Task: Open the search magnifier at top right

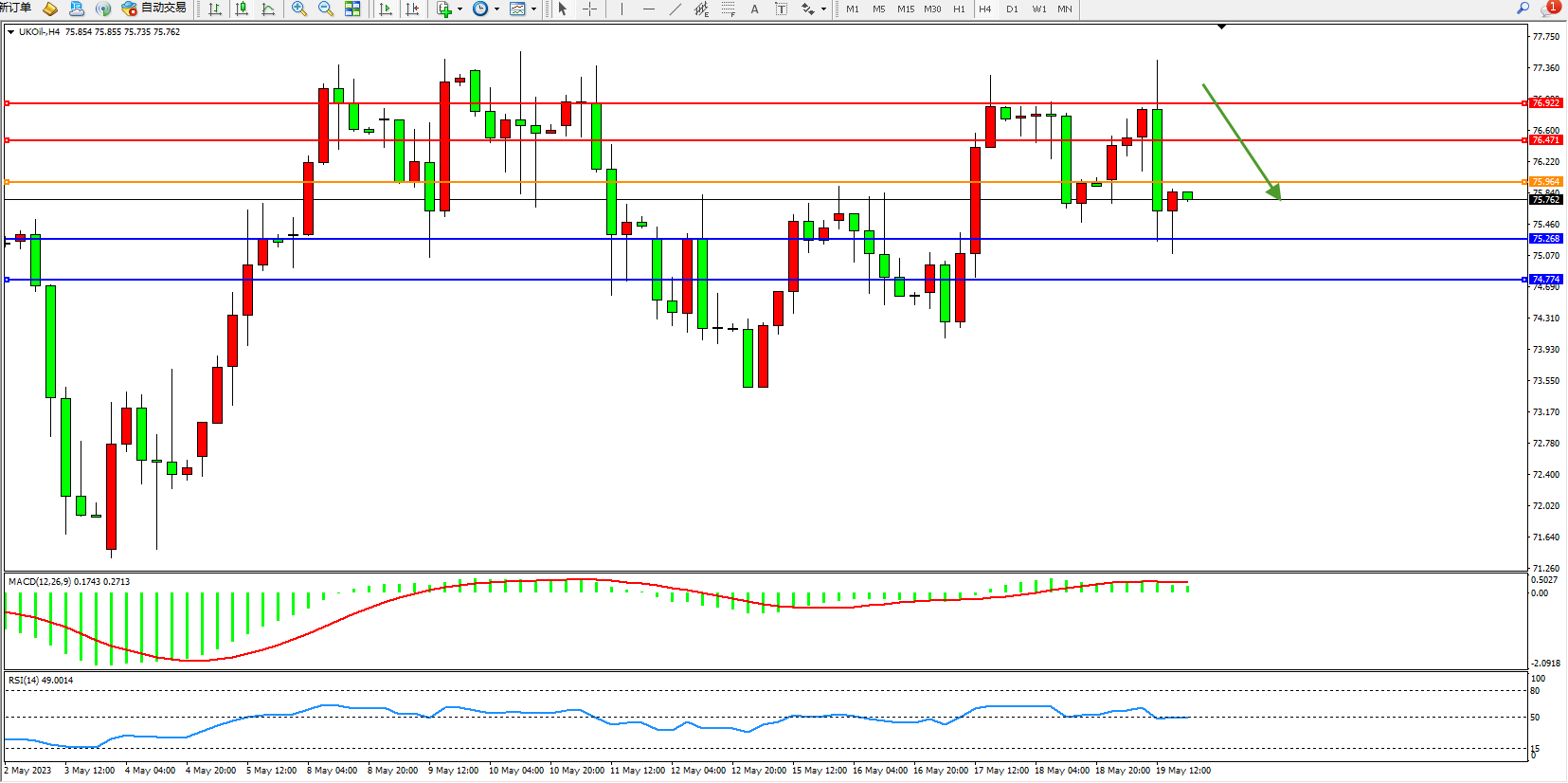Action: [x=1523, y=8]
